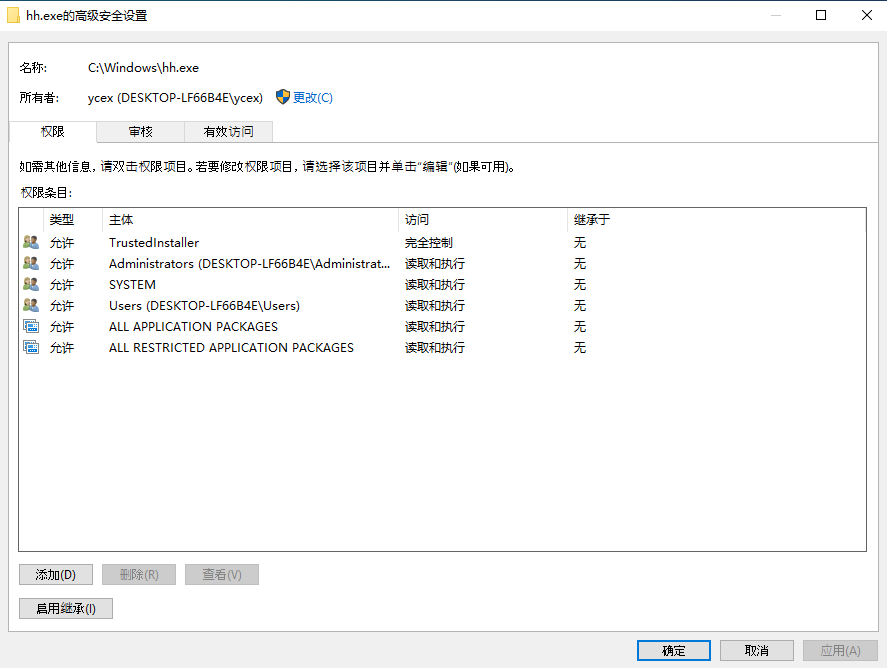
Task: Click the C:\Windows\hh.exe path text
Action: 143,68
